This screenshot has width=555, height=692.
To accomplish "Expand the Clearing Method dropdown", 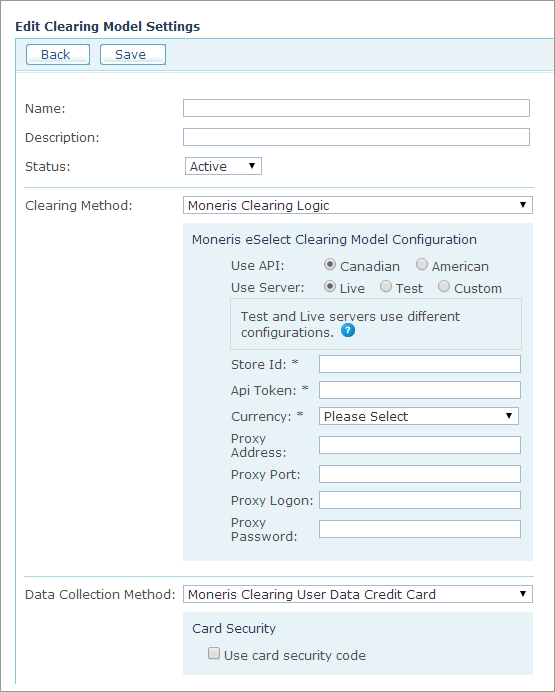I will point(358,205).
